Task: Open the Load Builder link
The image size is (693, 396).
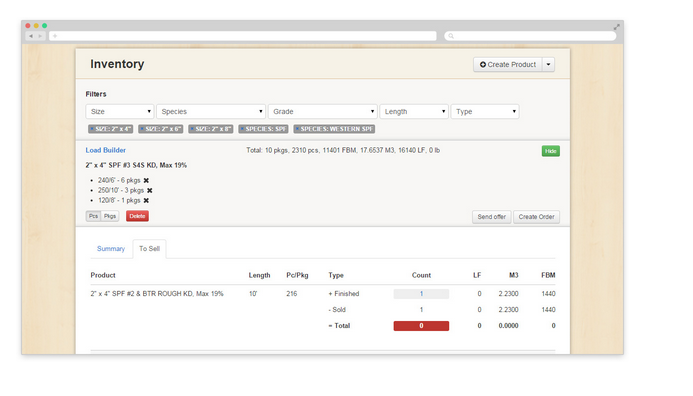Action: click(x=106, y=150)
